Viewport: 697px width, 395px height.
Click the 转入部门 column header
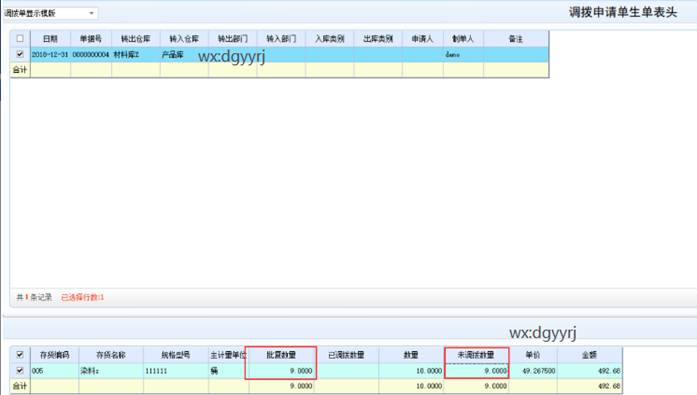281,39
